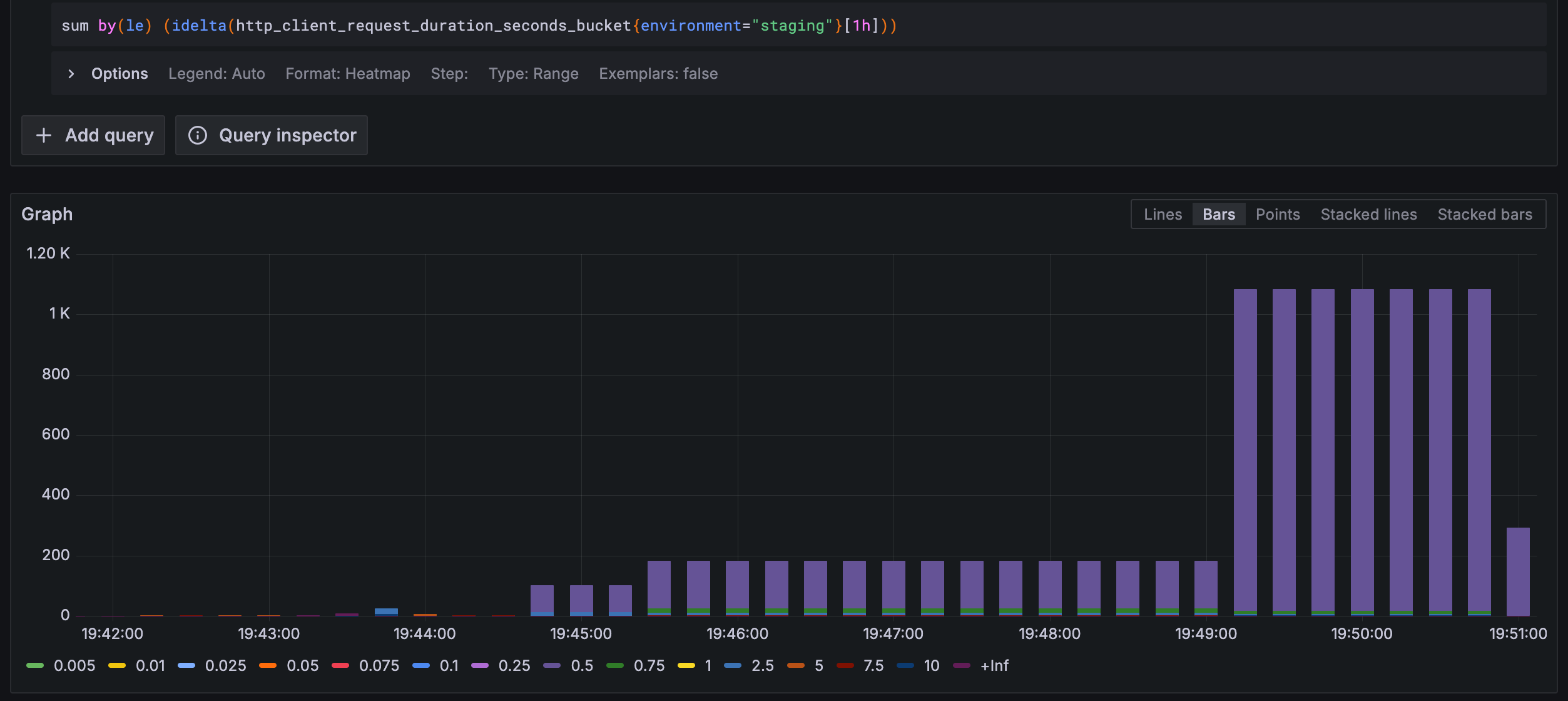The image size is (1568, 701).
Task: Click the 0.25 purple legend marker
Action: click(480, 666)
